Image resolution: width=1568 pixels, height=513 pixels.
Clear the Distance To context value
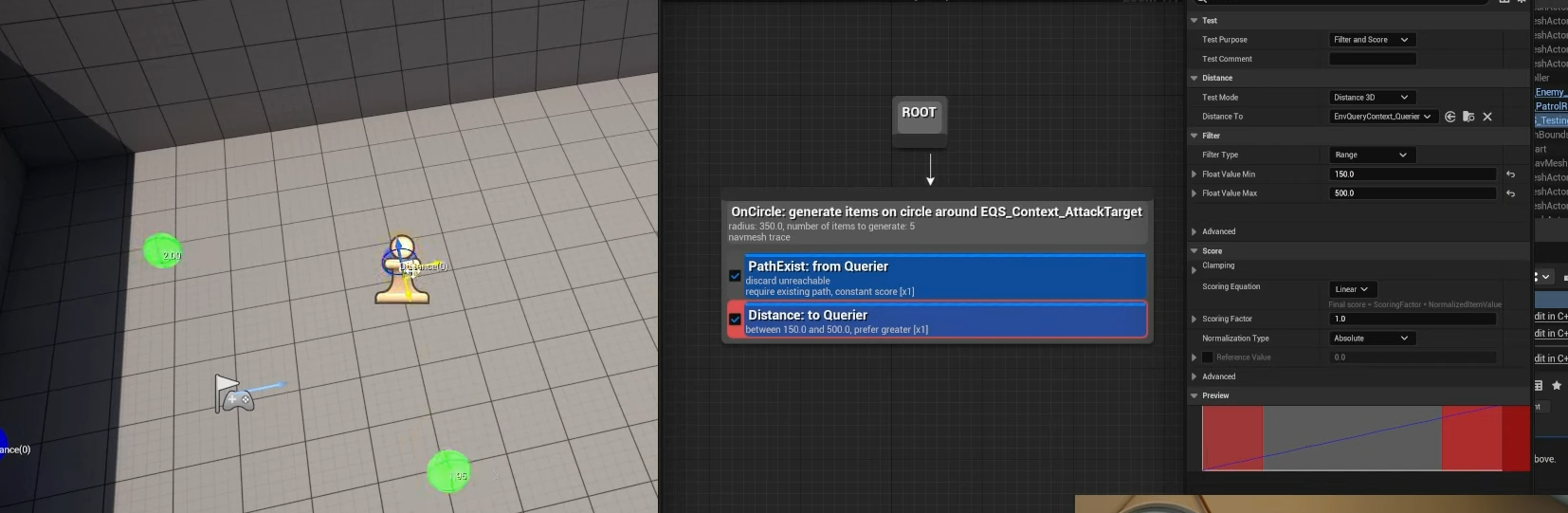tap(1487, 117)
